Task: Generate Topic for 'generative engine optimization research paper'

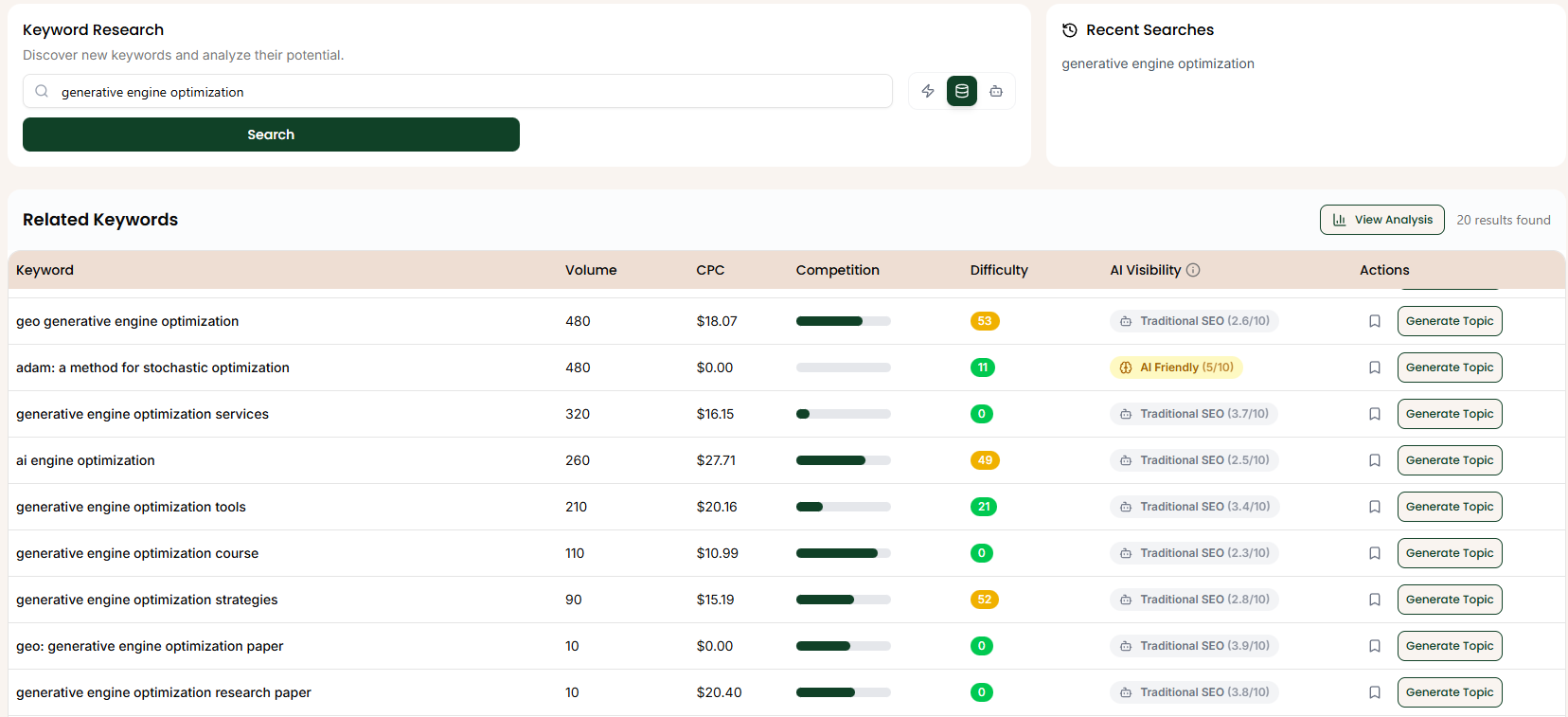Action: point(1449,692)
